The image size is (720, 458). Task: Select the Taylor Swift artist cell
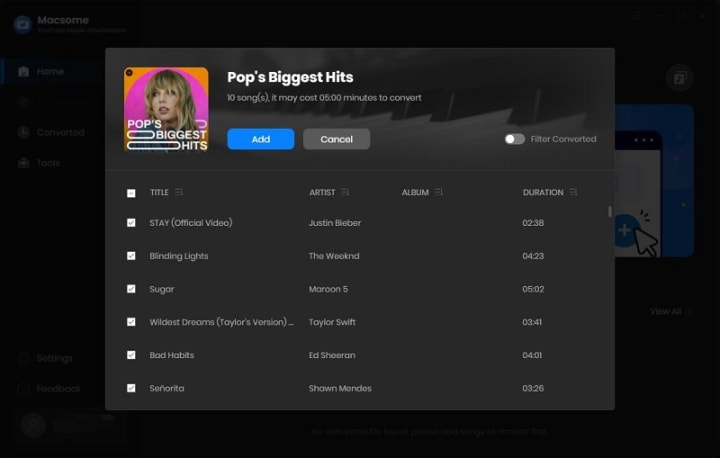click(x=332, y=322)
